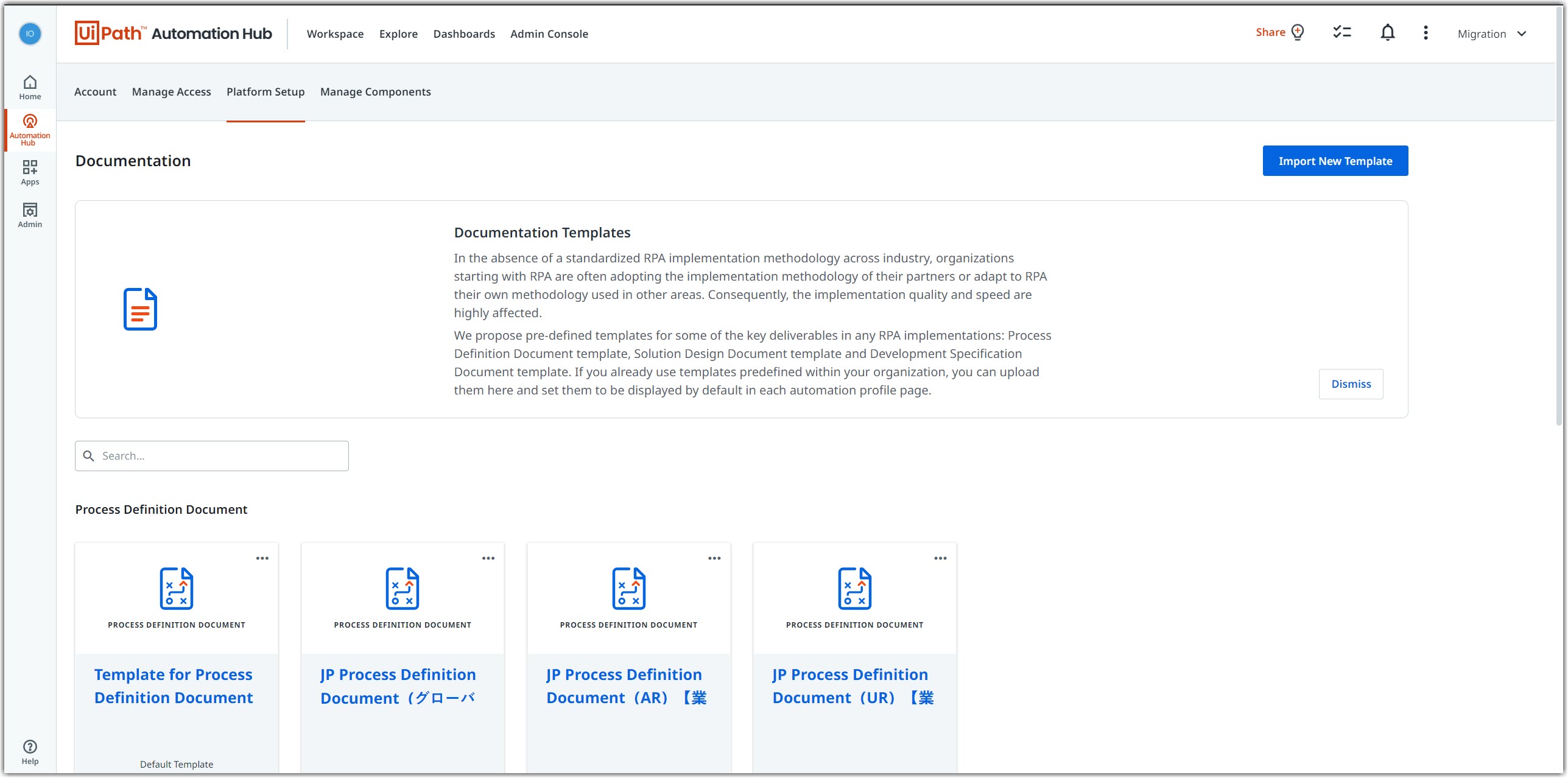Switch to the Manage Access tab
The width and height of the screenshot is (1568, 778).
pyautogui.click(x=171, y=92)
